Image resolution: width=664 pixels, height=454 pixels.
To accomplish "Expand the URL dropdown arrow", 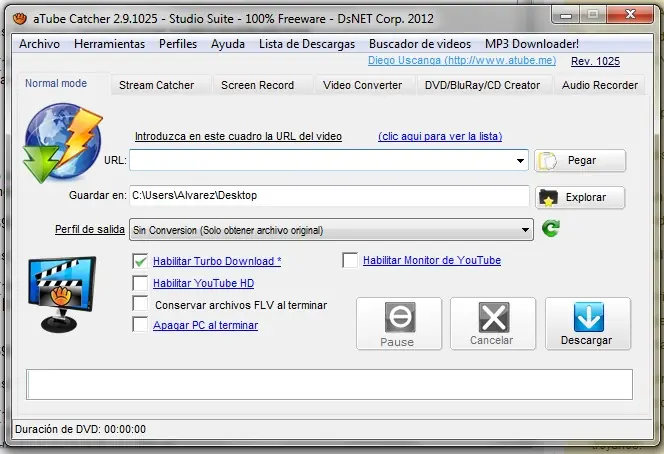I will [520, 161].
